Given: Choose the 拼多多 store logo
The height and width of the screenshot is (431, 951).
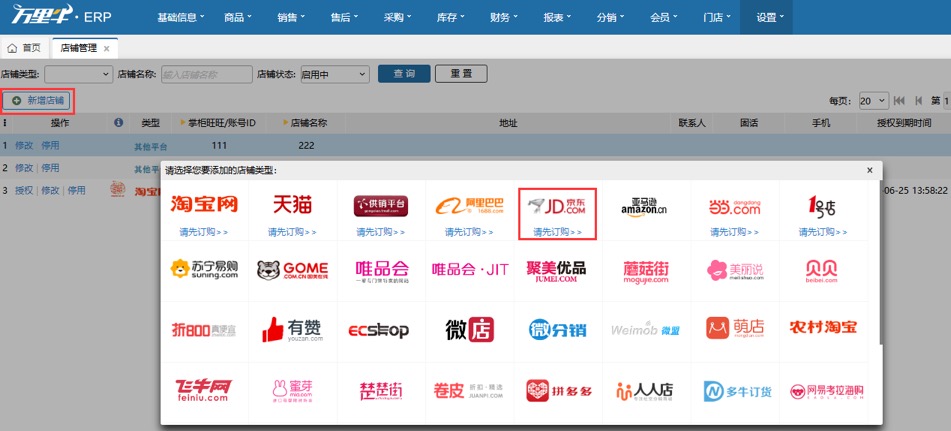Looking at the screenshot, I should click(x=559, y=391).
